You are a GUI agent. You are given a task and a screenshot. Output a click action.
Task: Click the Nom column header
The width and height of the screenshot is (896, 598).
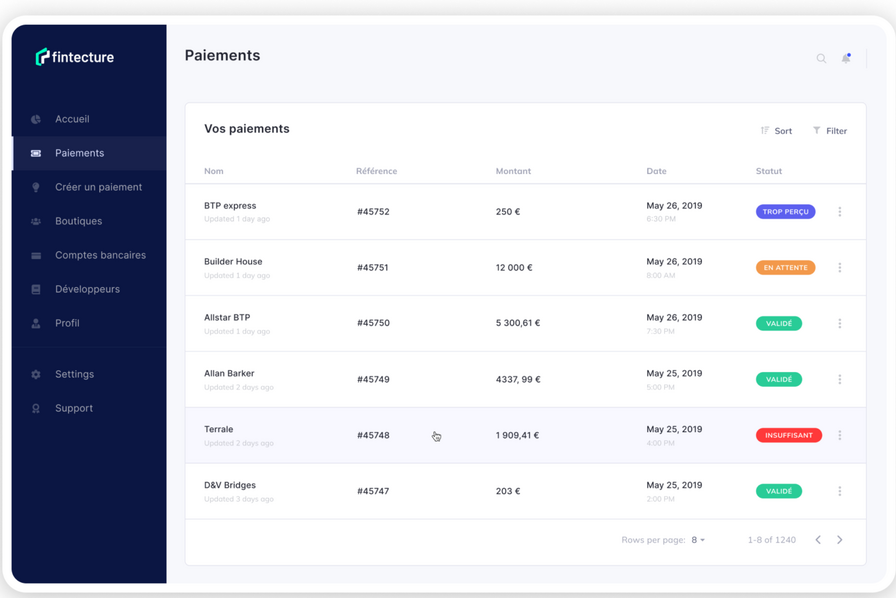pos(214,171)
